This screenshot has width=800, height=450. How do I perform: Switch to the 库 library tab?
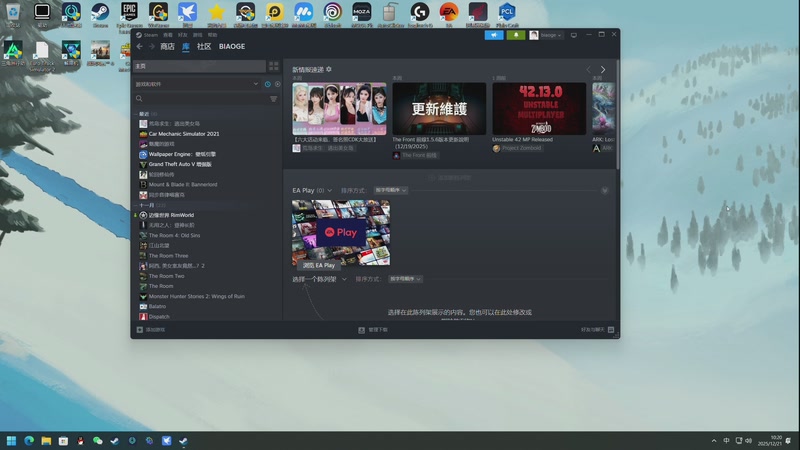click(x=186, y=46)
